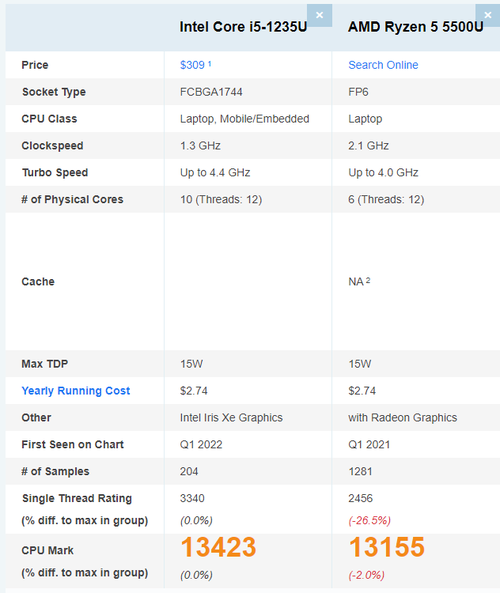Select the 13155 CPU Mark score

click(387, 547)
